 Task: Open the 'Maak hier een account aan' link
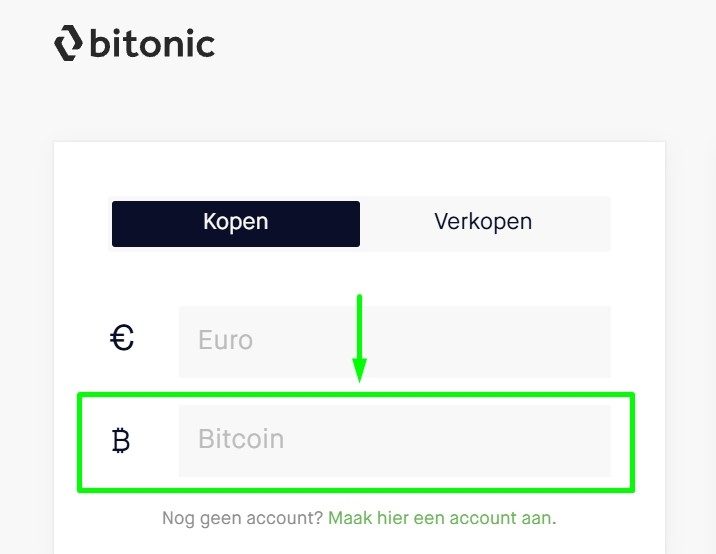click(441, 518)
